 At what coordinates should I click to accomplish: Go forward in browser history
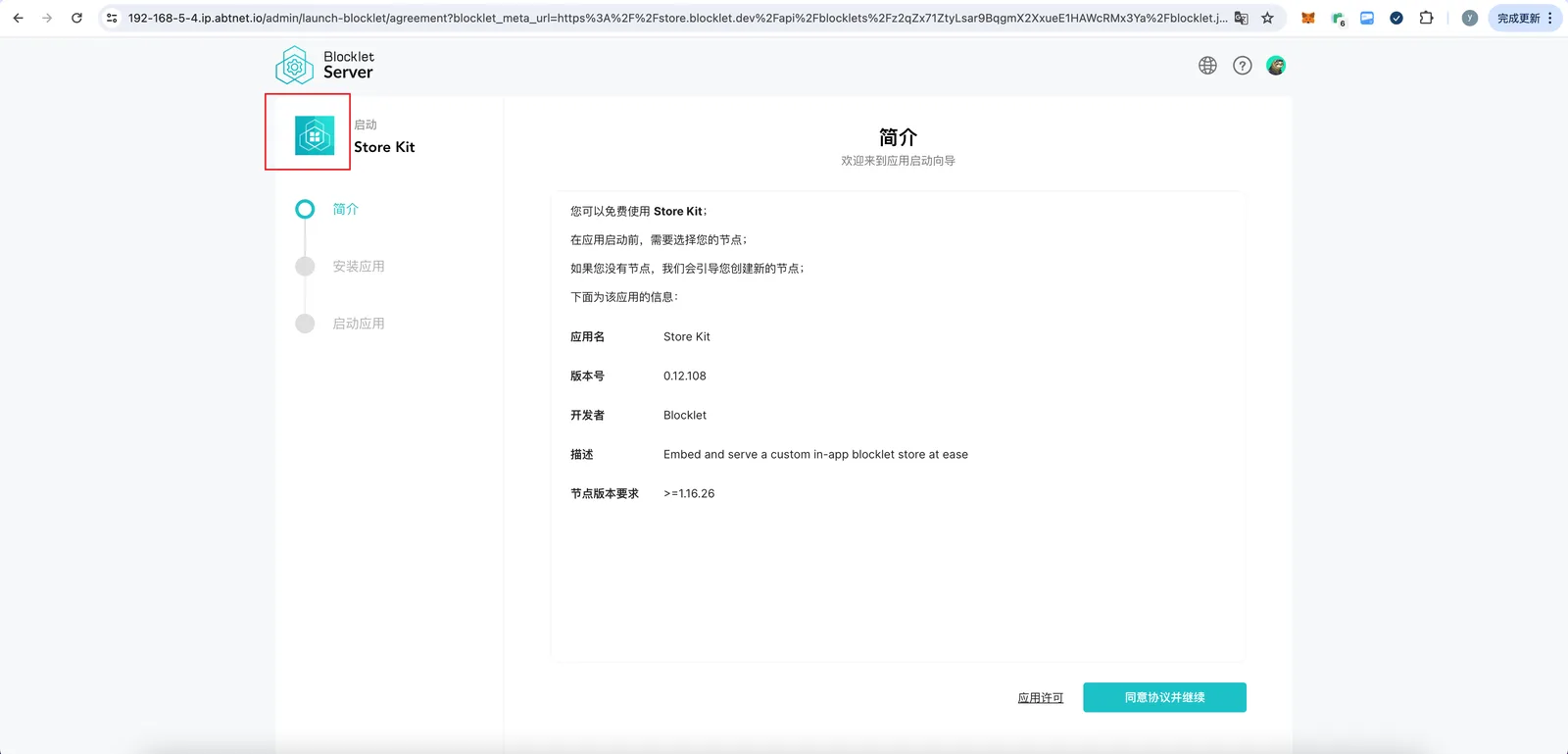pyautogui.click(x=47, y=18)
